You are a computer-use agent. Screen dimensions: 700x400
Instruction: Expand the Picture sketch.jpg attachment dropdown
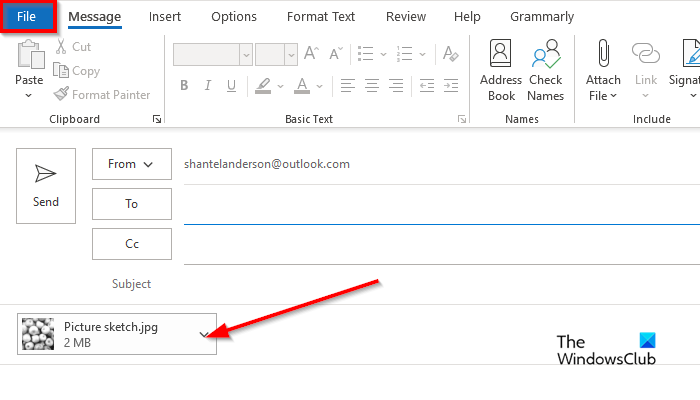pos(206,334)
